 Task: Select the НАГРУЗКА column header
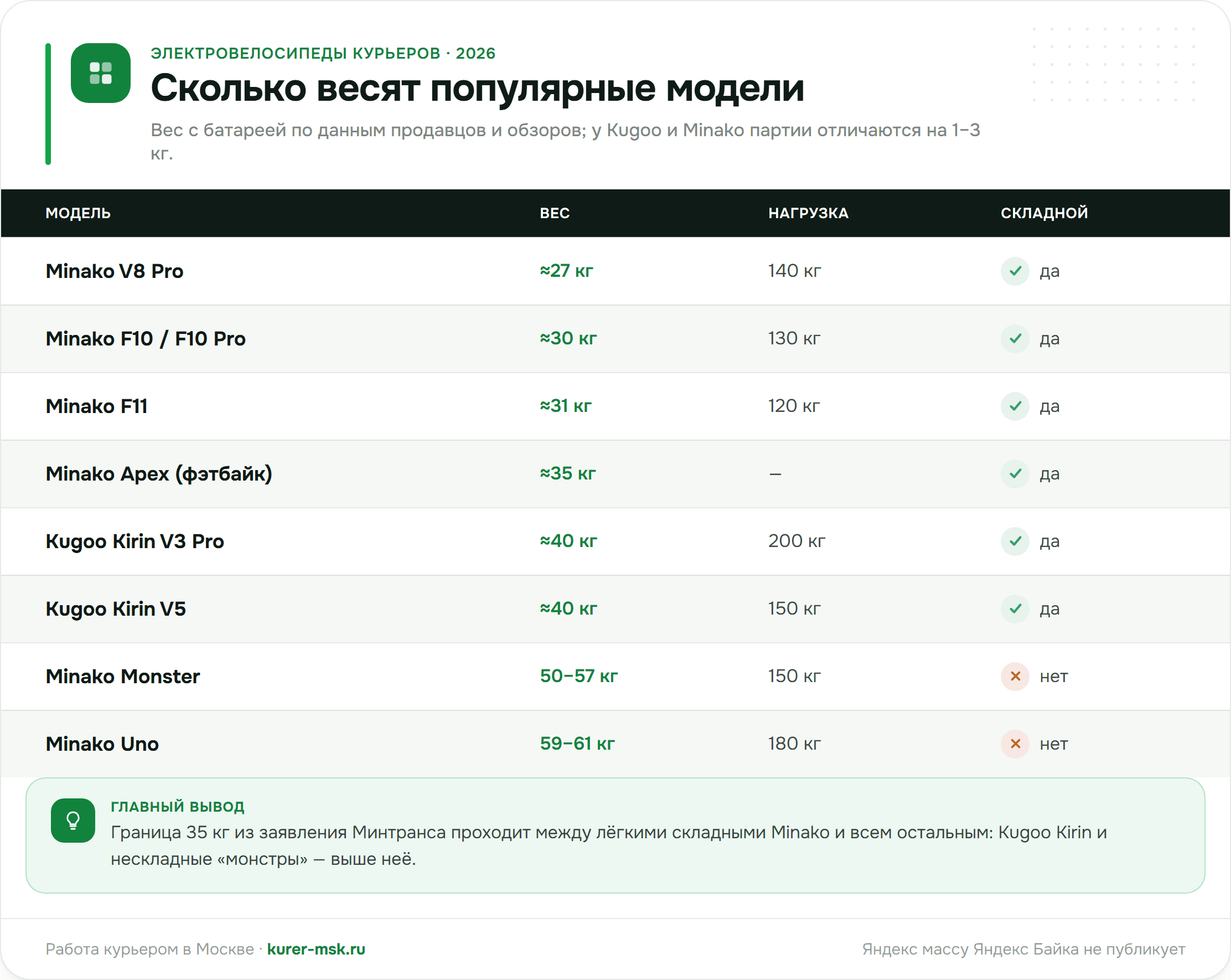[x=809, y=213]
